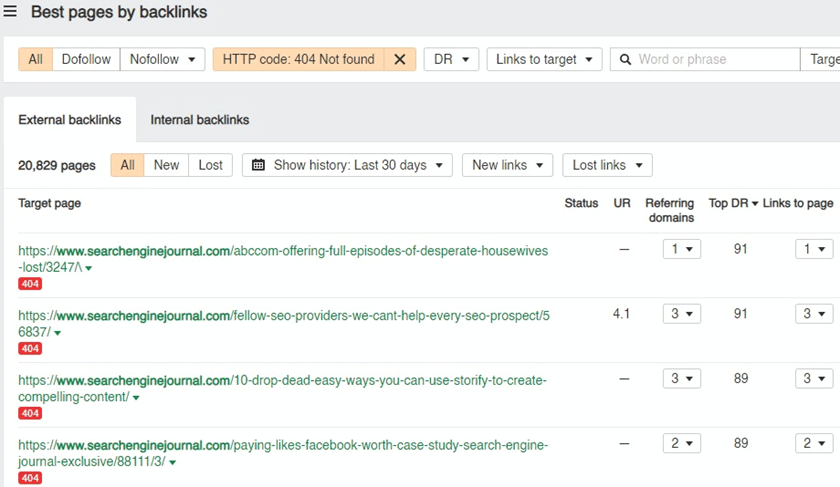Click 404 badge under storify URL

point(30,413)
